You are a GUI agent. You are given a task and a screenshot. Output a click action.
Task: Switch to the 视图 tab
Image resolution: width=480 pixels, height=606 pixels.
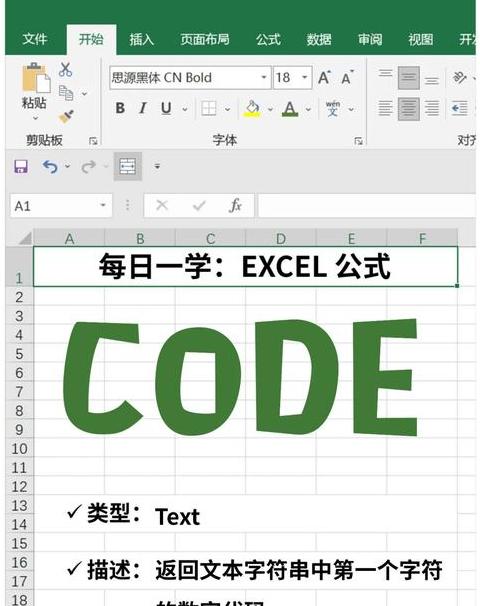pyautogui.click(x=421, y=39)
